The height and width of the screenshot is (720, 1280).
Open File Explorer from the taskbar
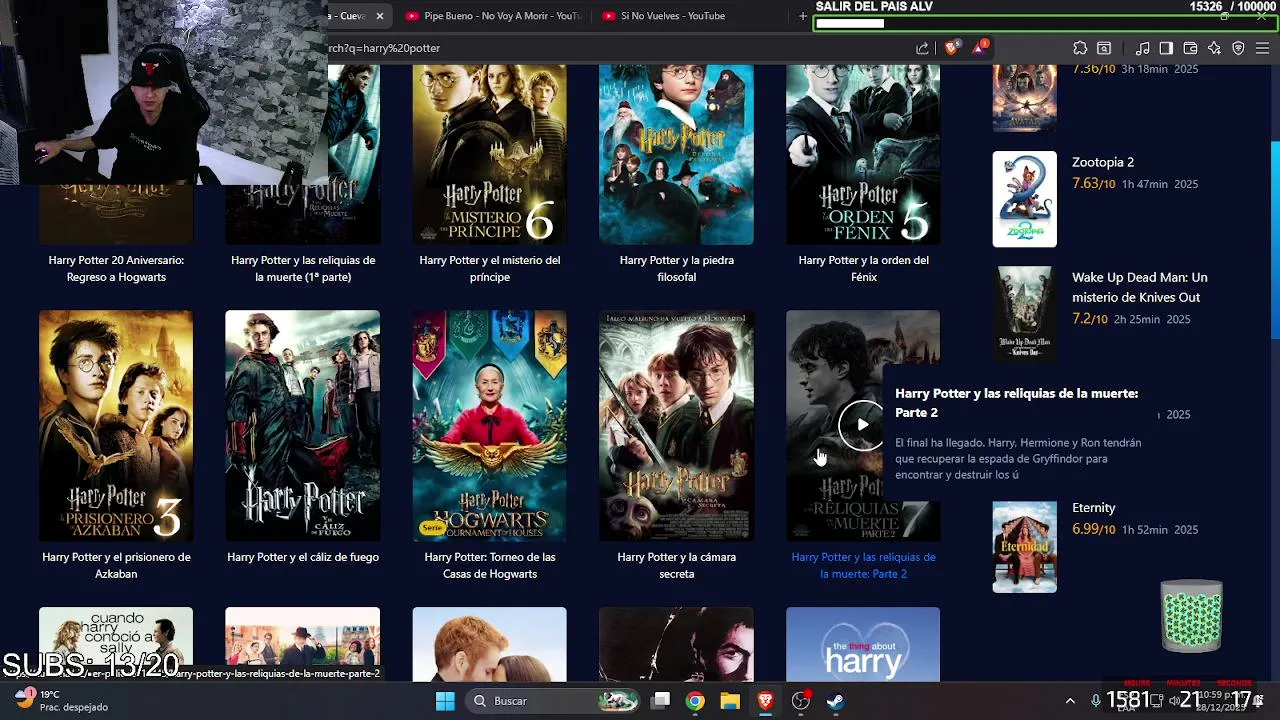coord(730,701)
